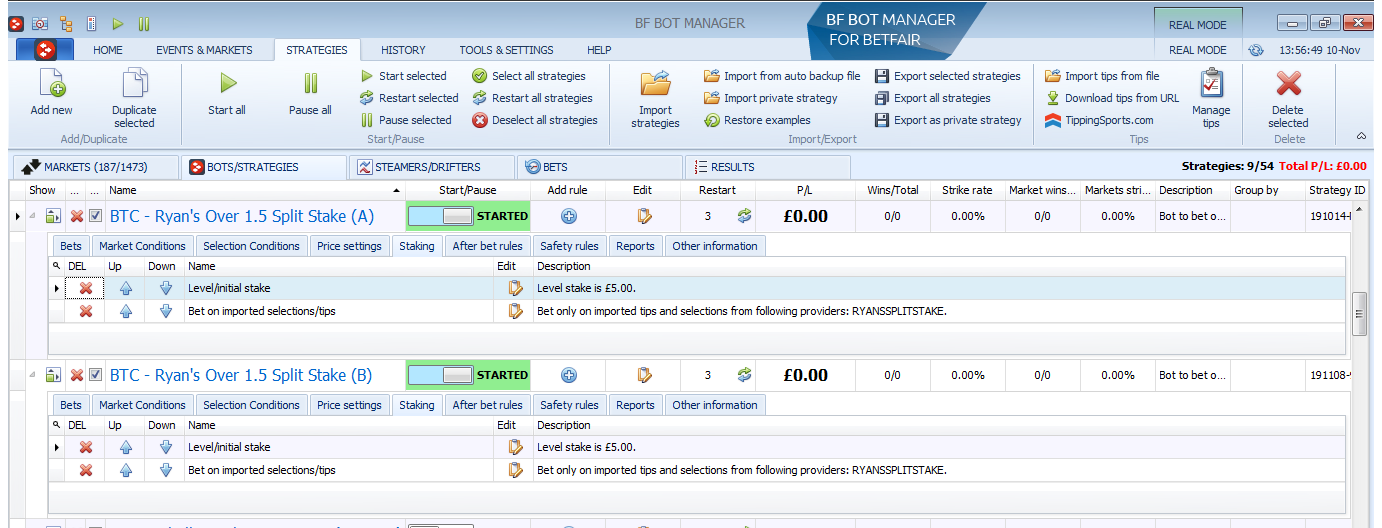Move Level/initial stake rule up in strategy (A)
The image size is (1382, 528).
pyautogui.click(x=126, y=288)
